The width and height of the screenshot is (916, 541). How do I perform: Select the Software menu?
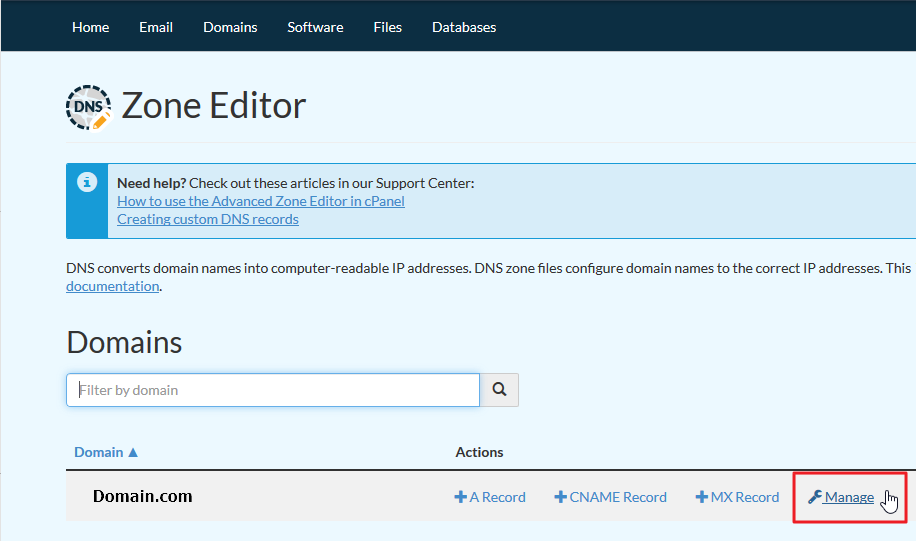pos(315,27)
